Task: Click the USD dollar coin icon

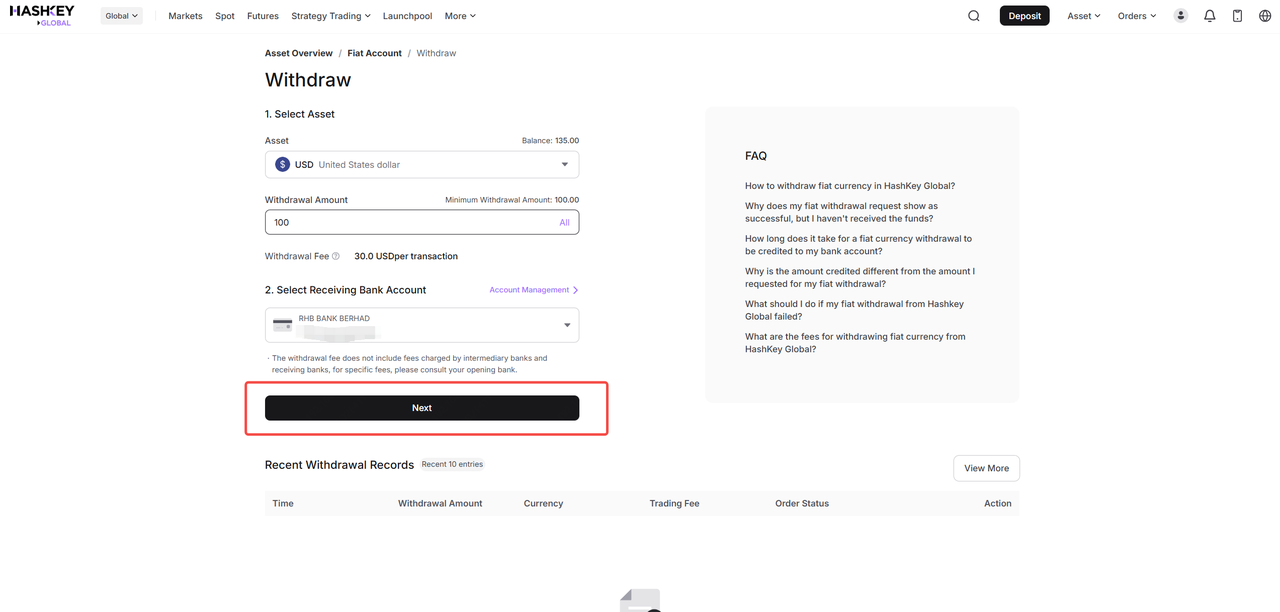Action: click(283, 165)
